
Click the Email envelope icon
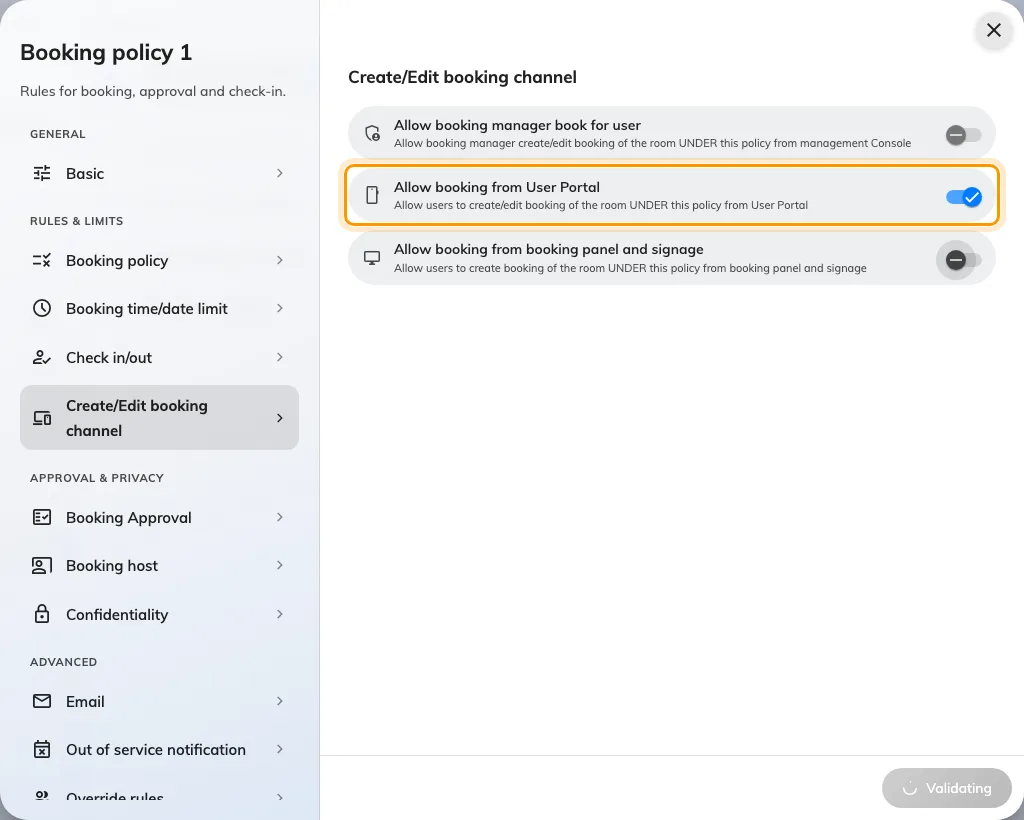coord(42,701)
